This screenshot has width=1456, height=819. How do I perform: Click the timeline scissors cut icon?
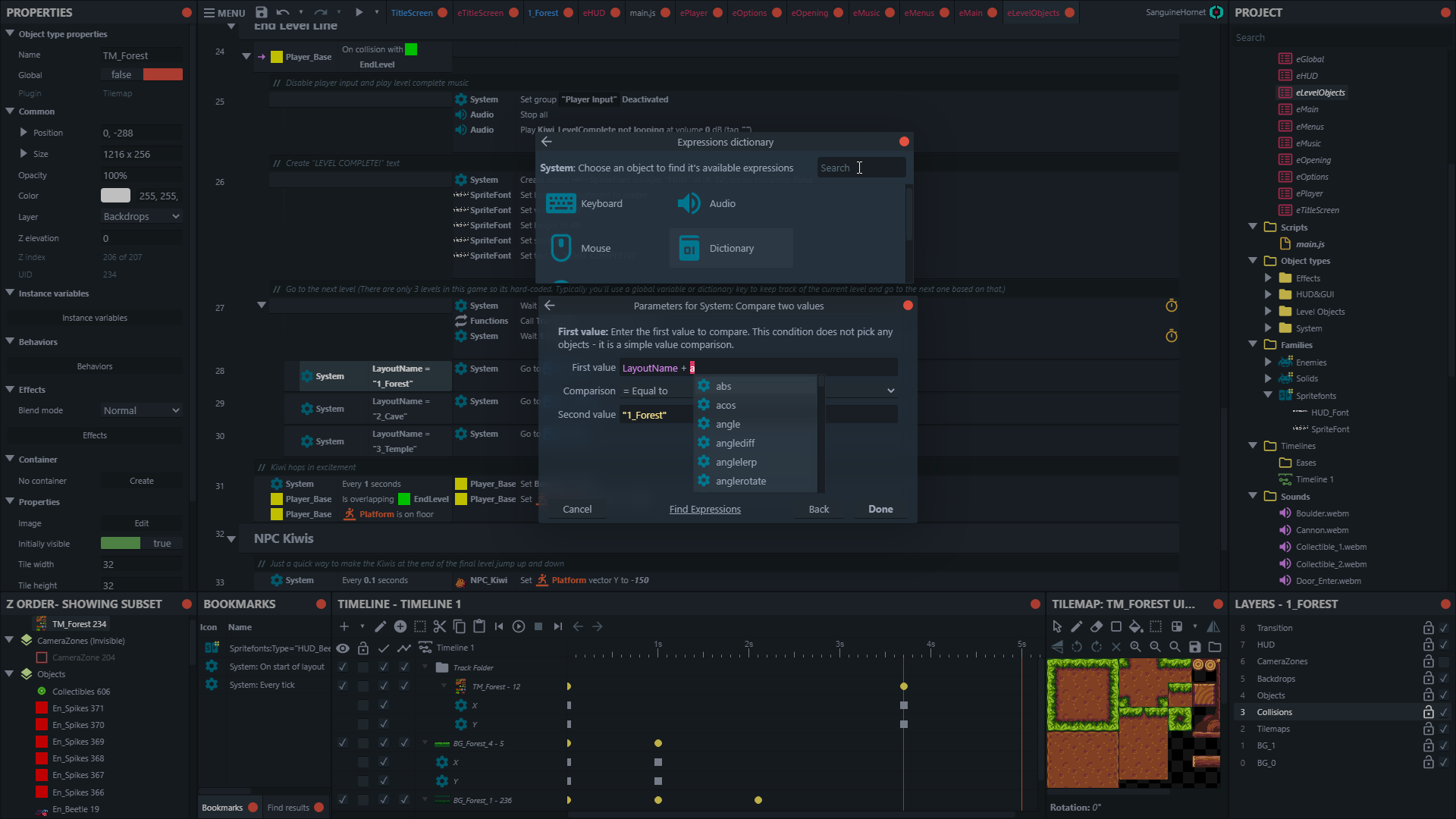(439, 626)
